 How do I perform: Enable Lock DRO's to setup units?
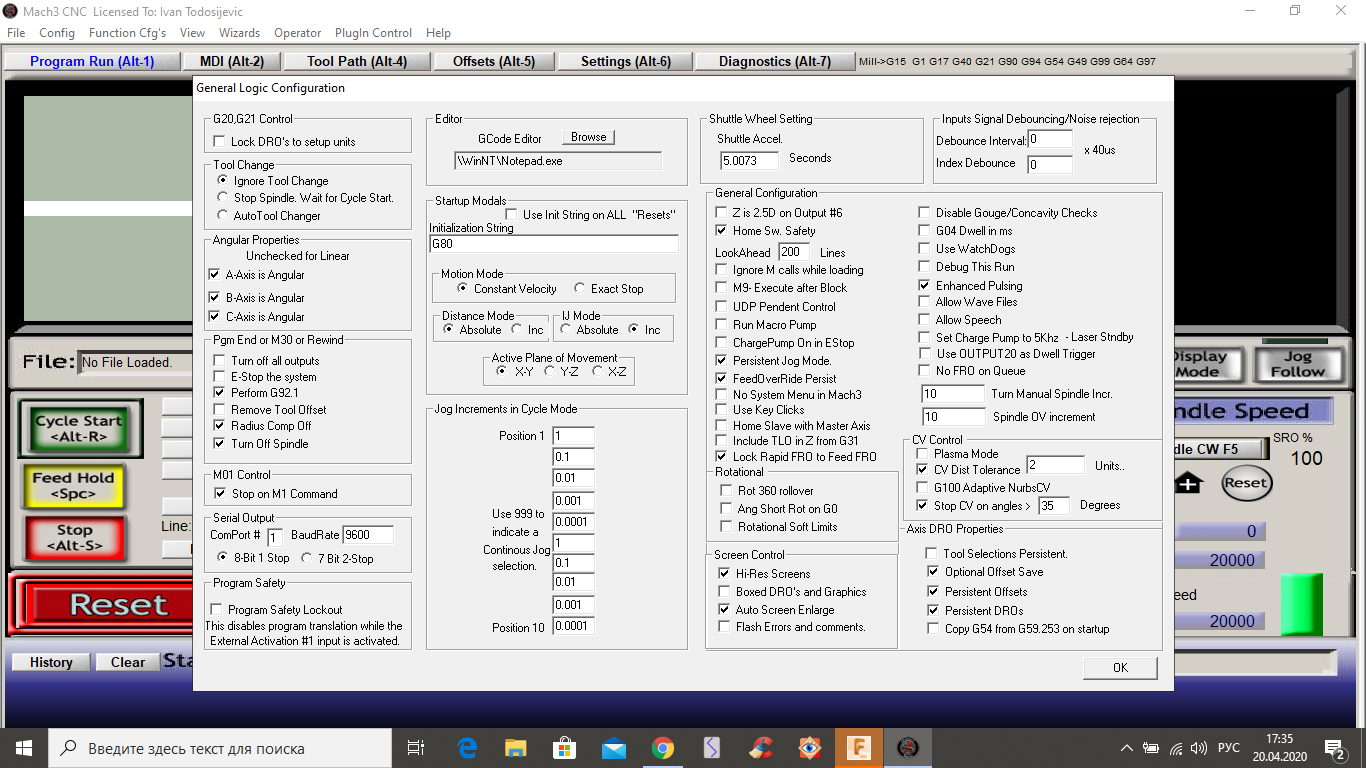(217, 142)
